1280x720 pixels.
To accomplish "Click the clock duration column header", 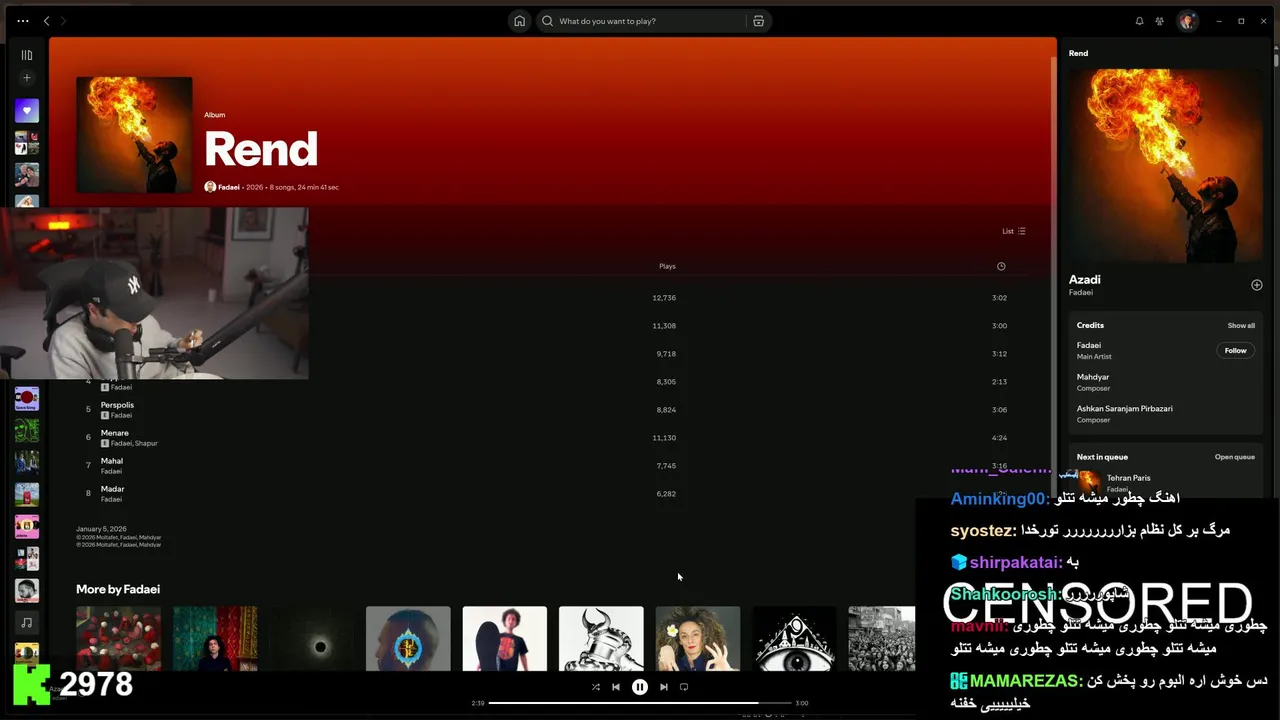I will click(x=1001, y=266).
